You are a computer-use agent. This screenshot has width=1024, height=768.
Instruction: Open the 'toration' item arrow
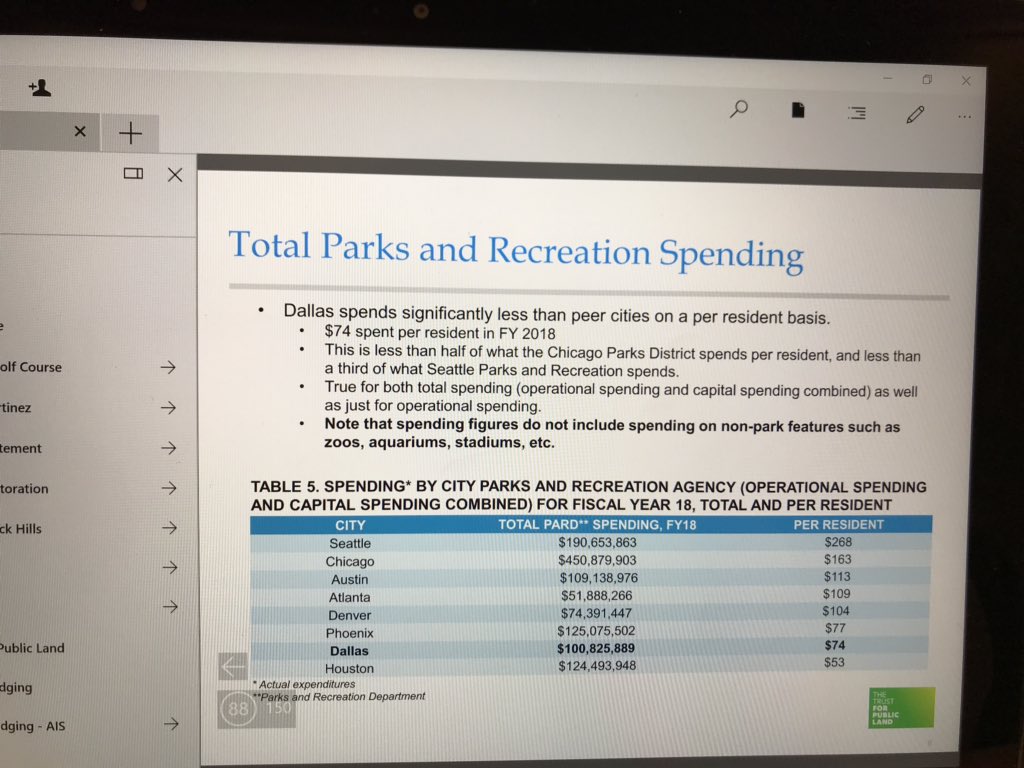pos(169,488)
